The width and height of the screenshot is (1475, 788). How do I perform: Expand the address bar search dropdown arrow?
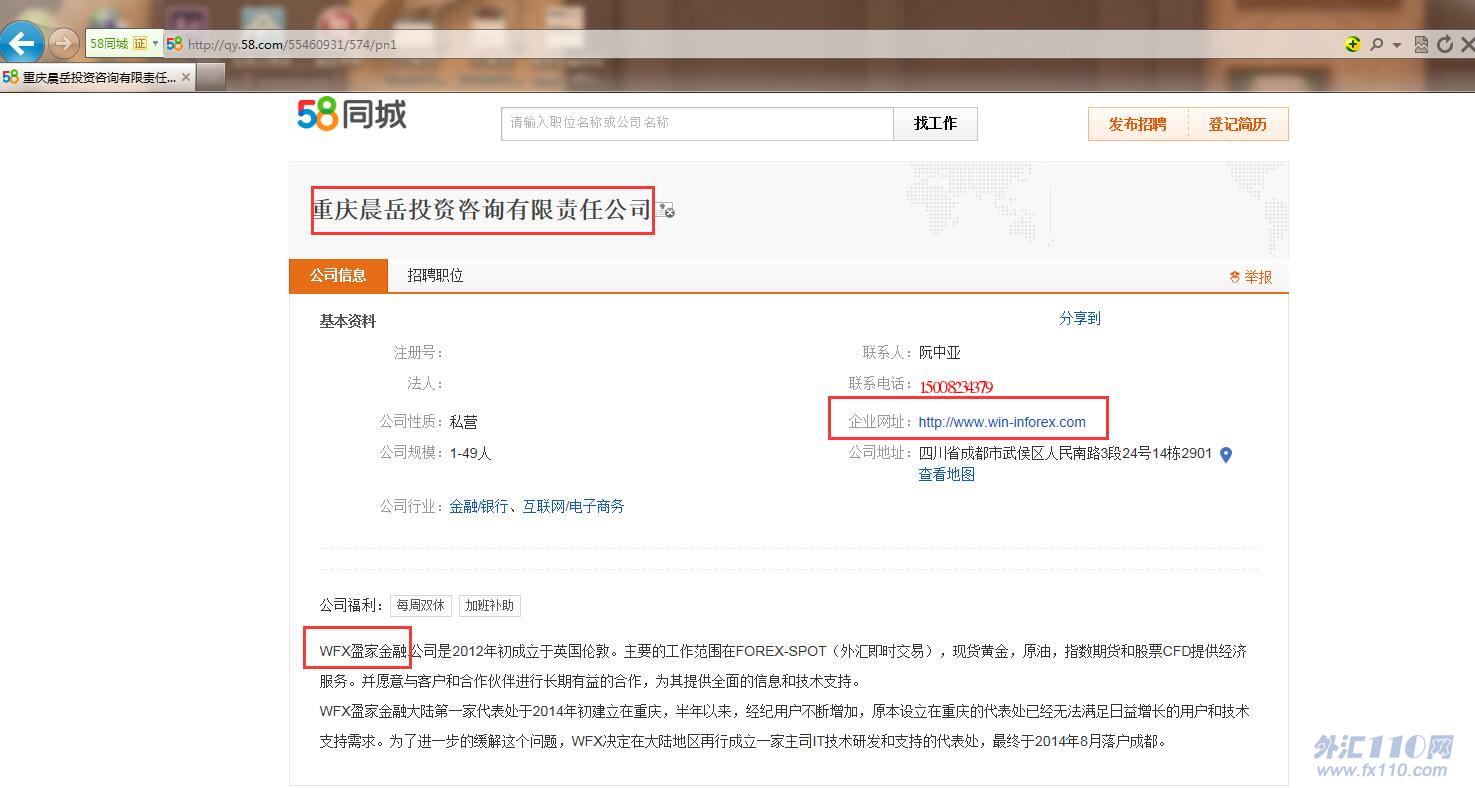point(1396,45)
